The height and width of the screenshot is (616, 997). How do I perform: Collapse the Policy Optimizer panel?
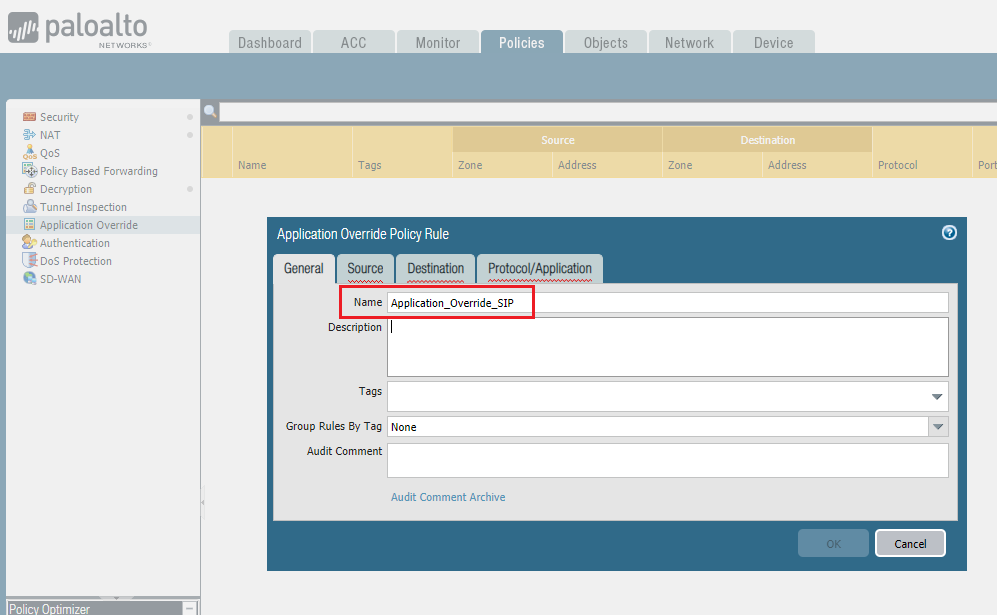point(189,608)
